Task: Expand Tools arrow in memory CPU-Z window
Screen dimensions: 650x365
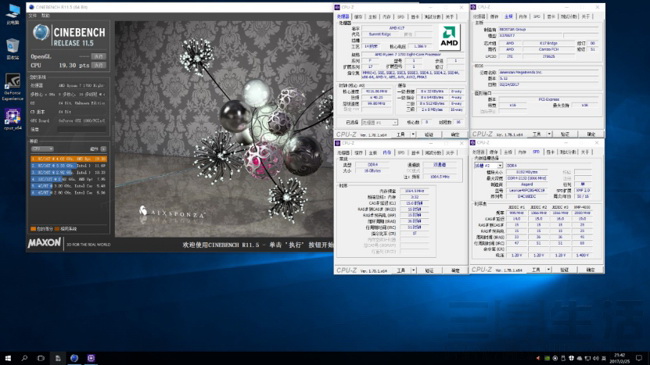Action: 413,270
